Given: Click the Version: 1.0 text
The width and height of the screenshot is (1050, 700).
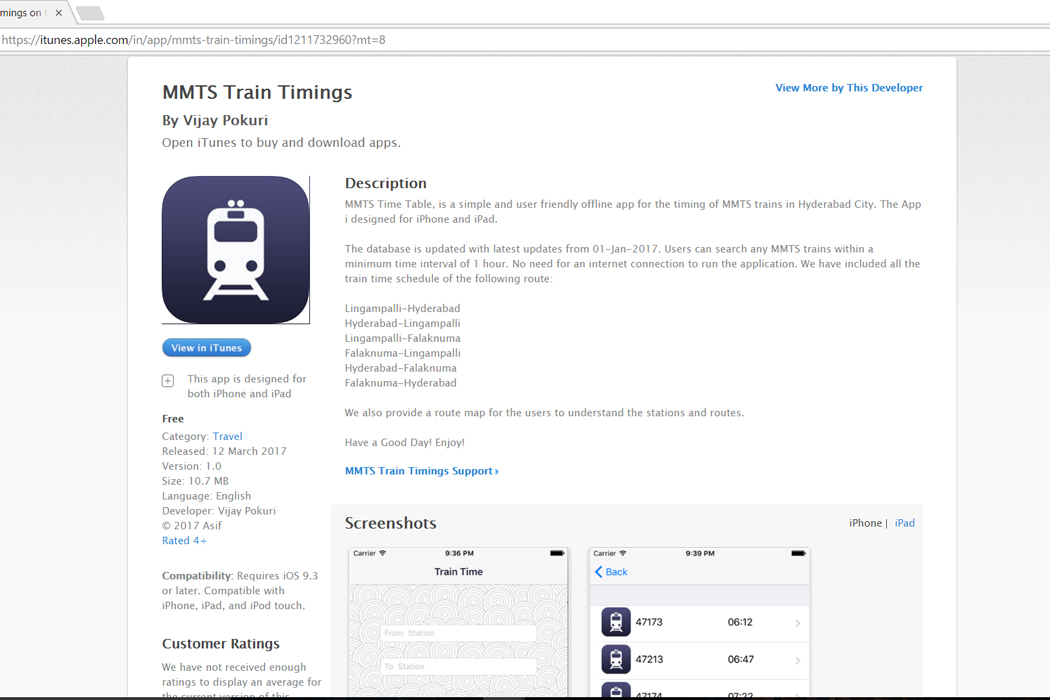Looking at the screenshot, I should coord(192,466).
